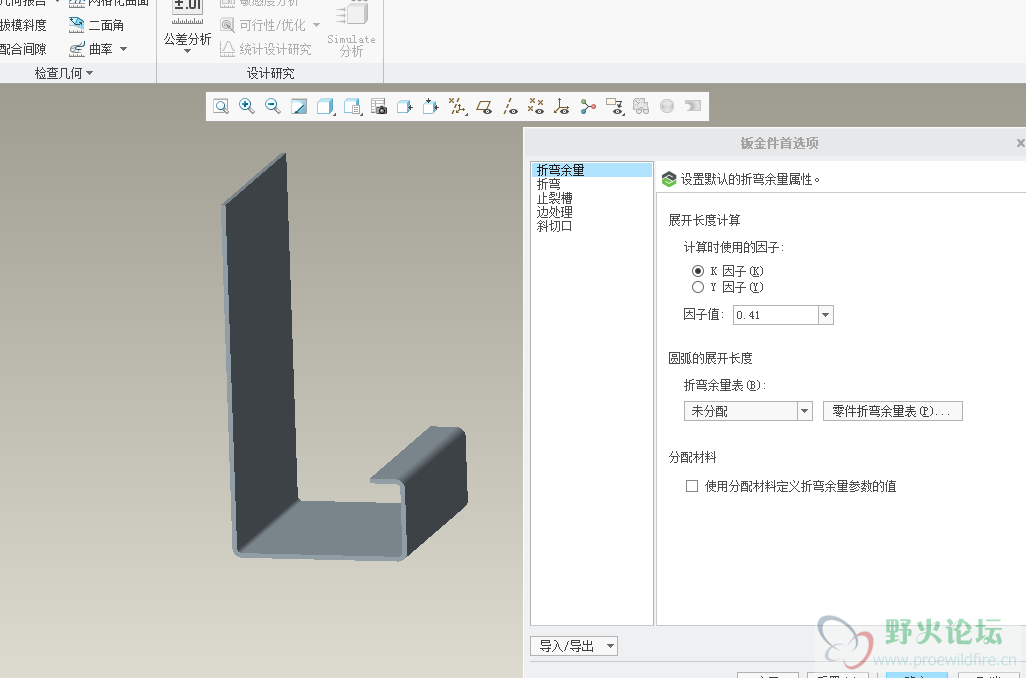Click the Dihedral angle (二面角) tool
Image resolution: width=1026 pixels, height=678 pixels.
(96, 25)
